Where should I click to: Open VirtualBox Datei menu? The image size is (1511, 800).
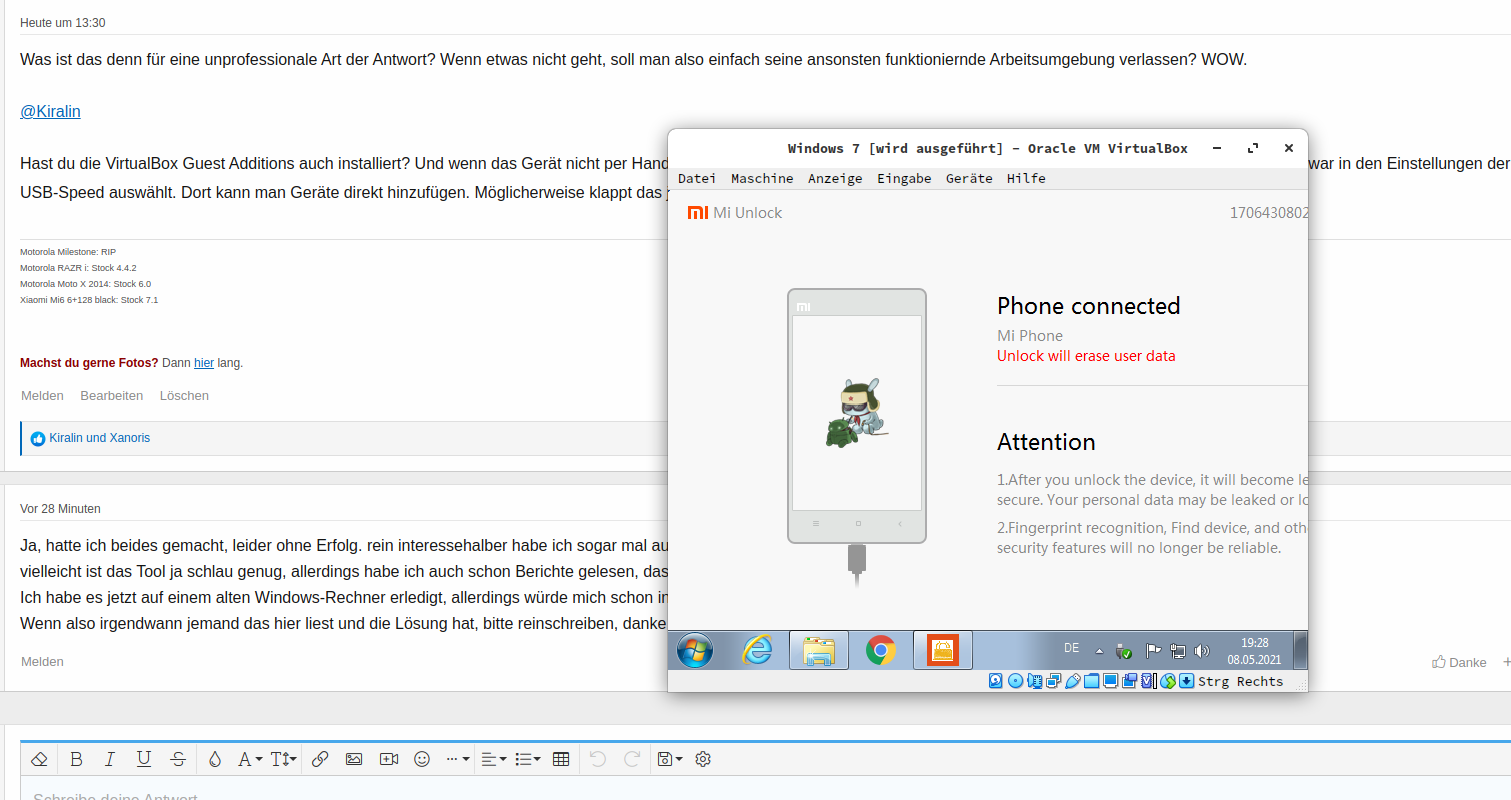click(x=697, y=178)
